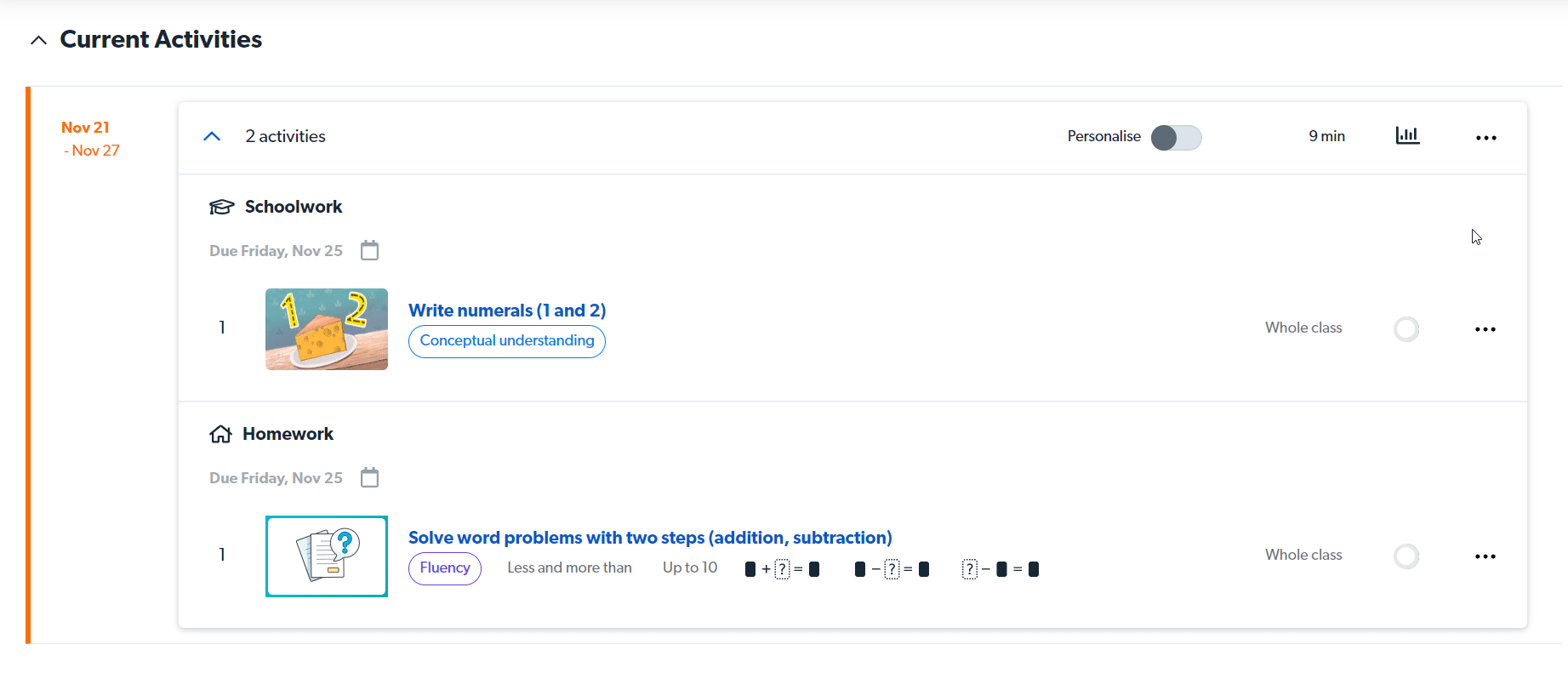Viewport: 1568px width, 673px height.
Task: Toggle the Personalise switch
Action: pyautogui.click(x=1177, y=138)
